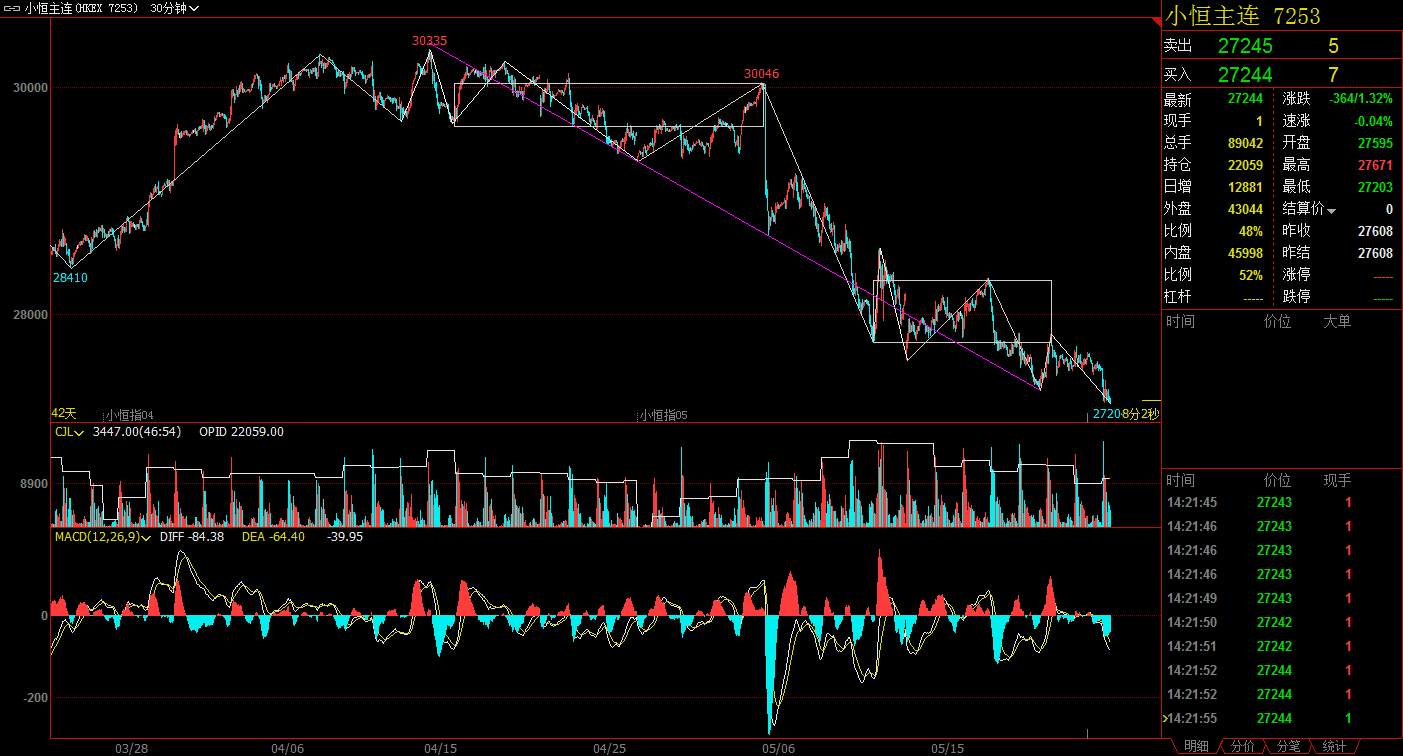Switch to the 分价 tab

(1242, 746)
